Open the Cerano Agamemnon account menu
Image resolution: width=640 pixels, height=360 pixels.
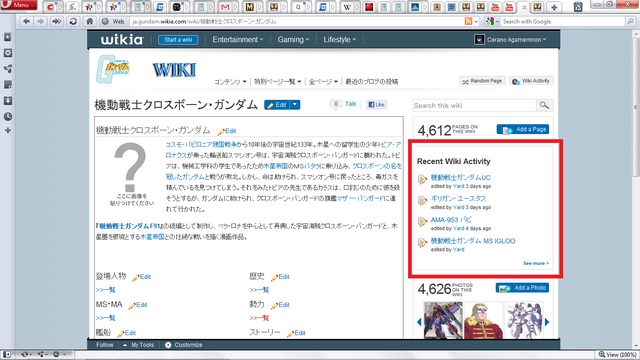[x=510, y=40]
